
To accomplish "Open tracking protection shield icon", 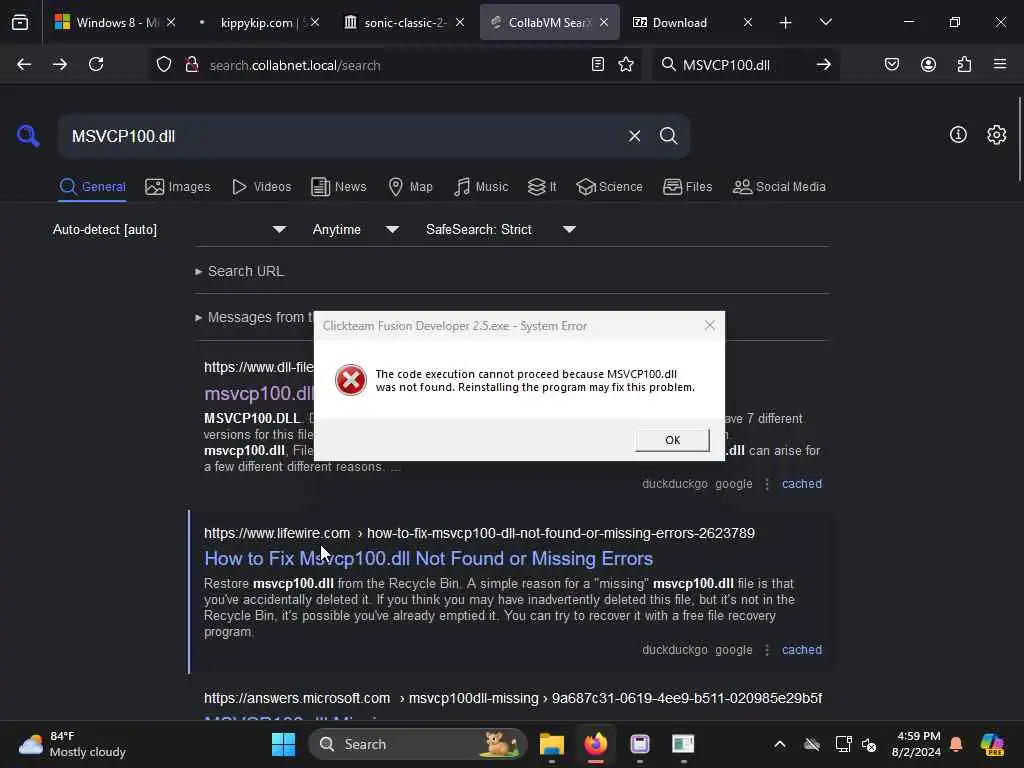I will [x=164, y=64].
